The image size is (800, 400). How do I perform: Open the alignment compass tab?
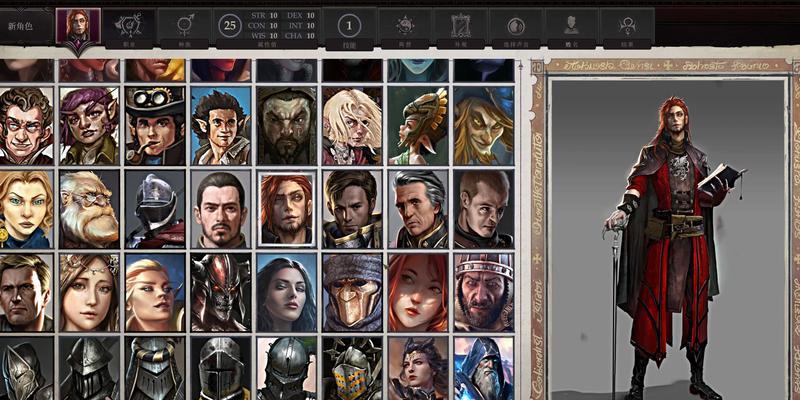pyautogui.click(x=405, y=28)
